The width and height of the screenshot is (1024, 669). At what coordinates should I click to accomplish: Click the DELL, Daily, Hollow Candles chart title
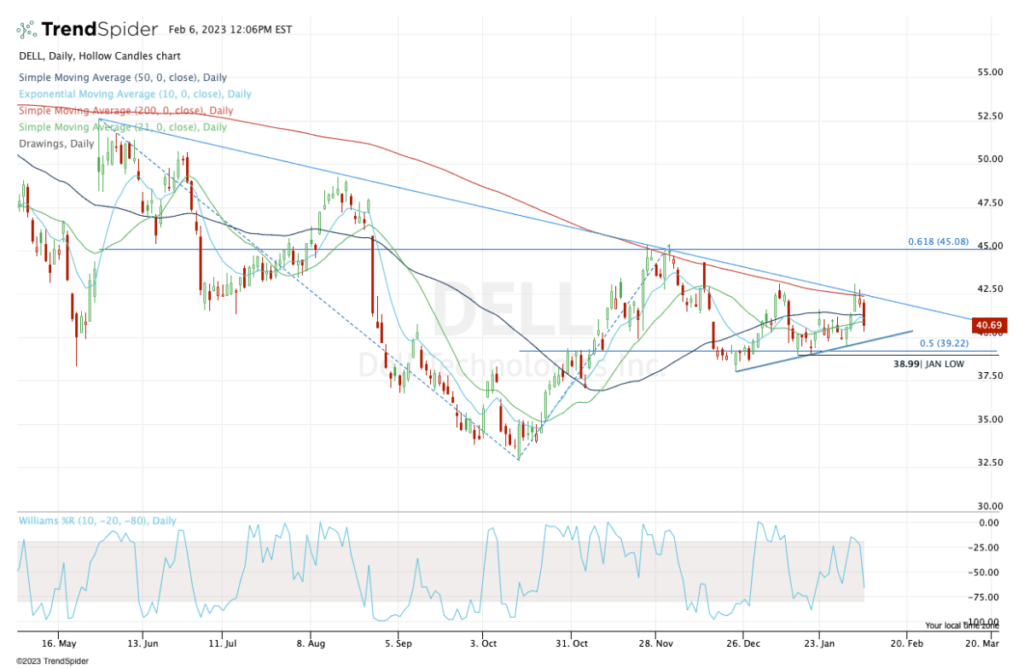tap(100, 56)
